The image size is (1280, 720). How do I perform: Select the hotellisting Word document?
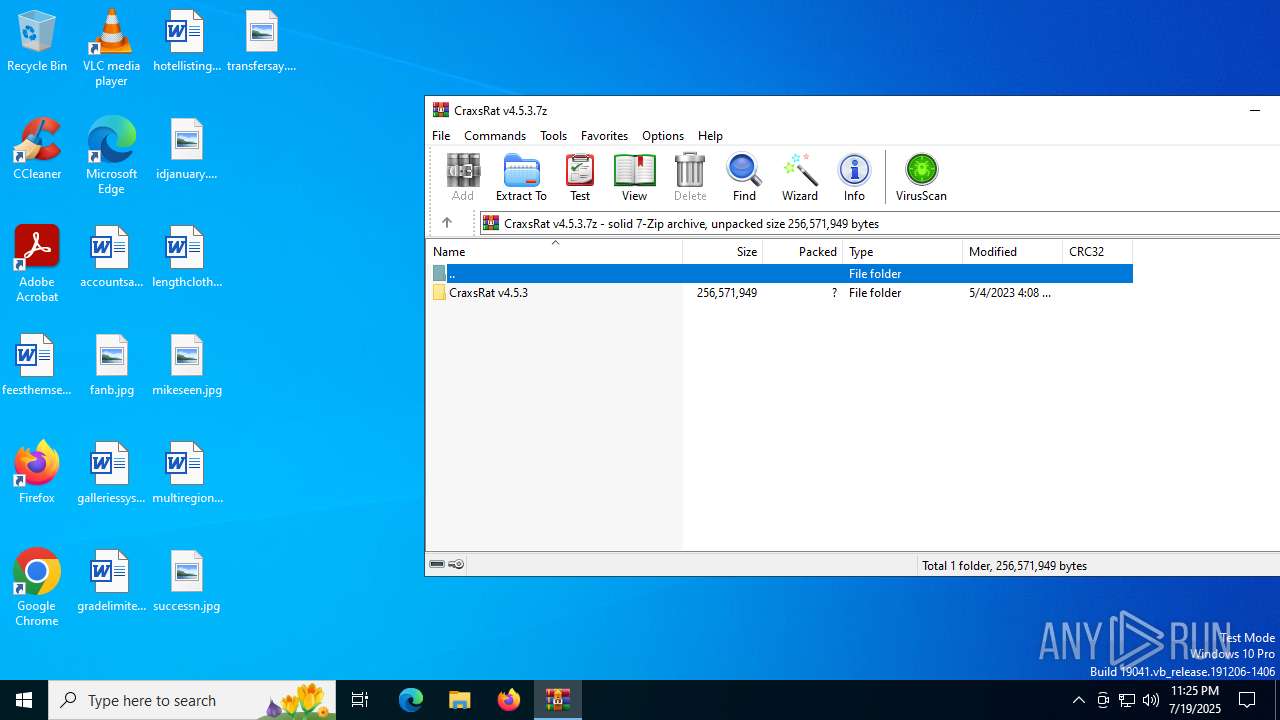pyautogui.click(x=186, y=41)
